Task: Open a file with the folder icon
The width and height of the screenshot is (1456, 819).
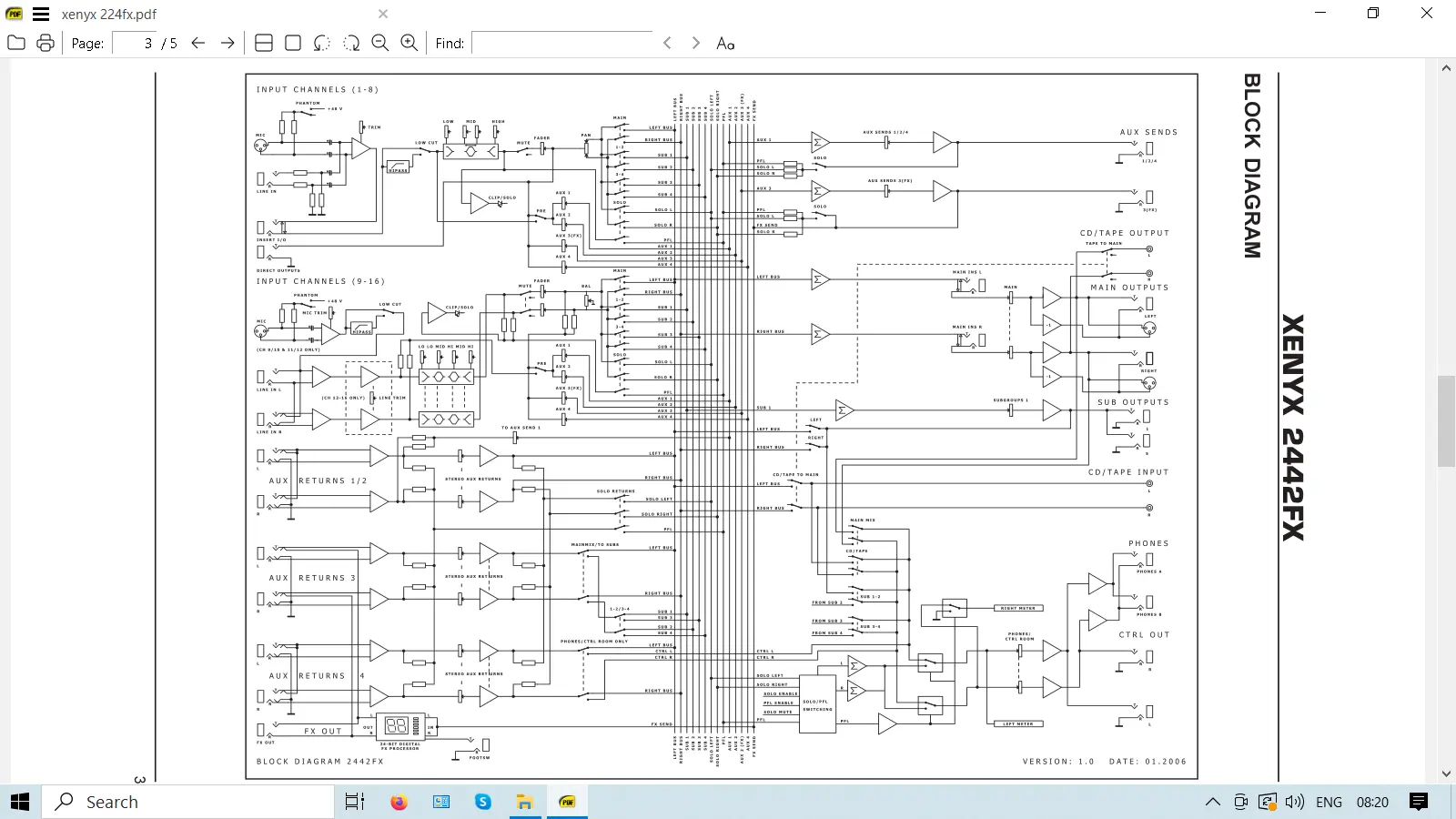Action: point(16,43)
